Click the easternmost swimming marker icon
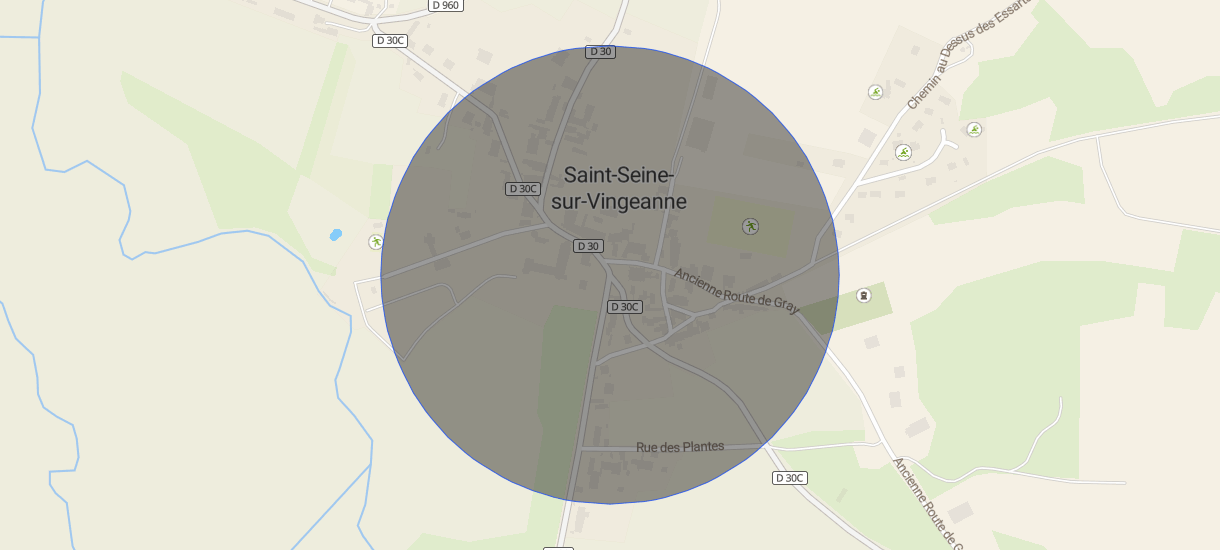1220x550 pixels. click(974, 129)
